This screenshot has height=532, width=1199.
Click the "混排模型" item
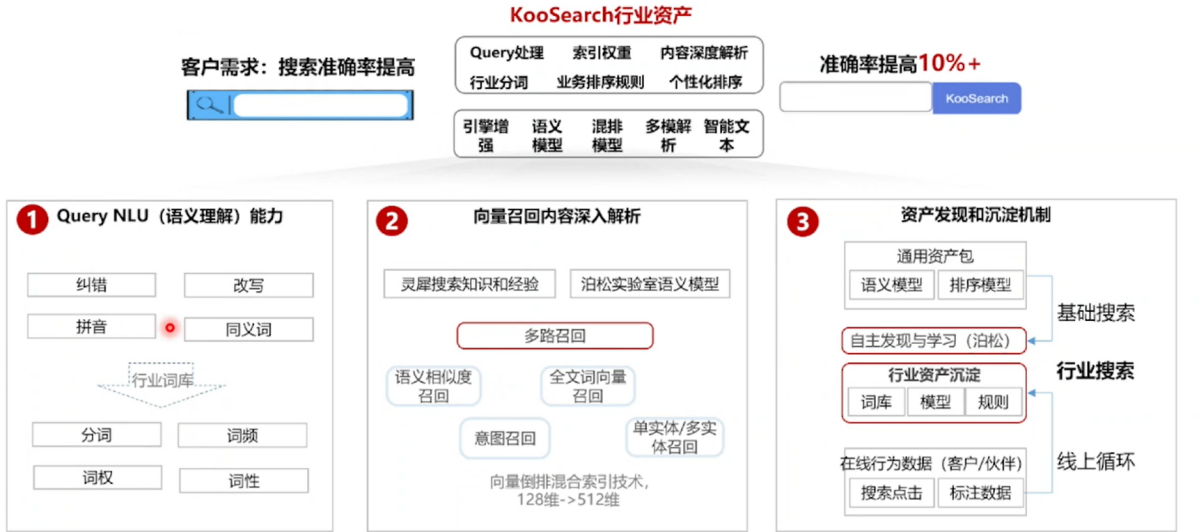[607, 135]
